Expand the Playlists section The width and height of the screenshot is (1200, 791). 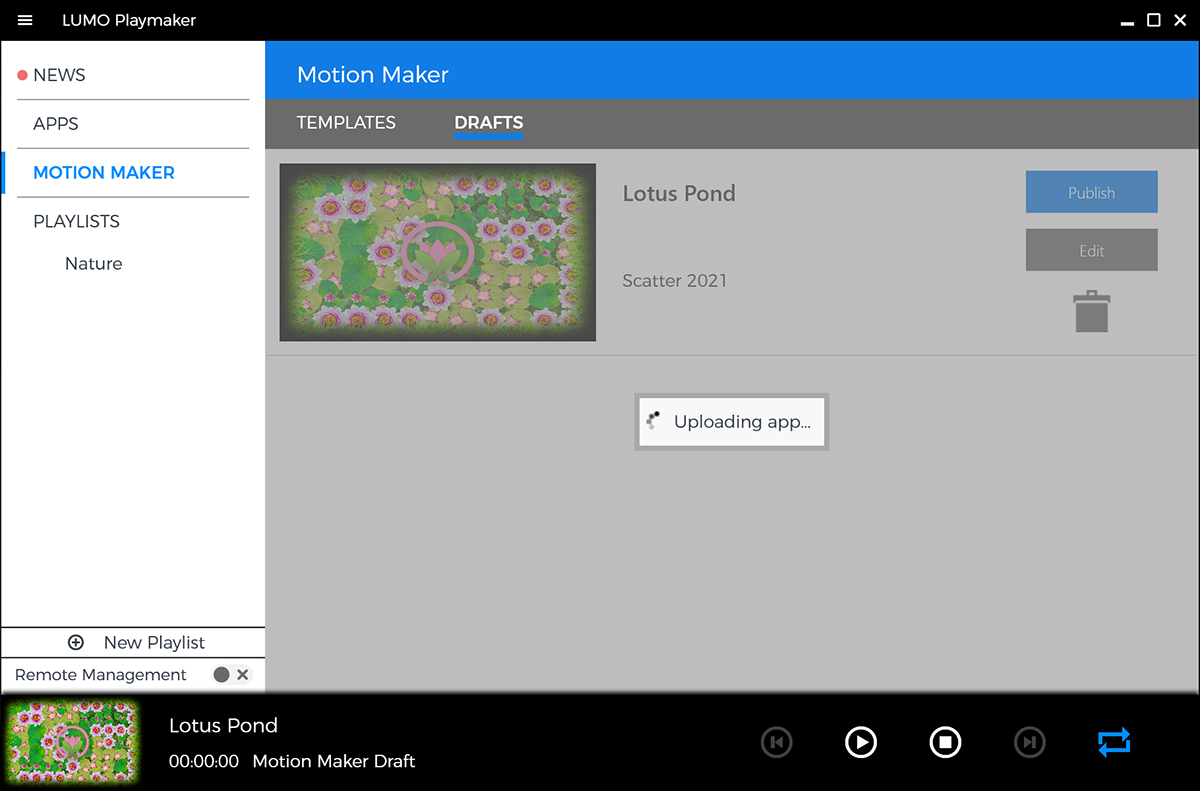click(x=76, y=222)
